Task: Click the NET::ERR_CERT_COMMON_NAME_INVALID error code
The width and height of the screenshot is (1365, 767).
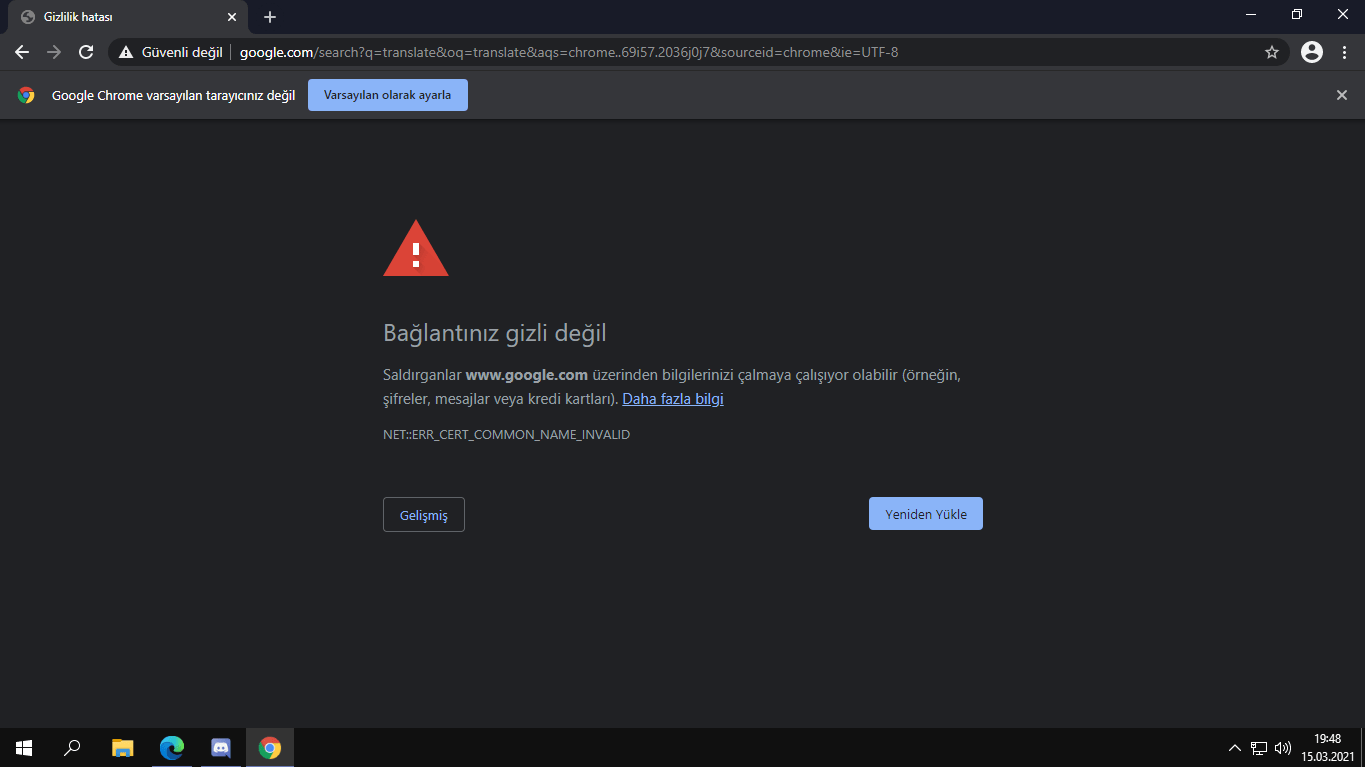Action: [x=507, y=435]
